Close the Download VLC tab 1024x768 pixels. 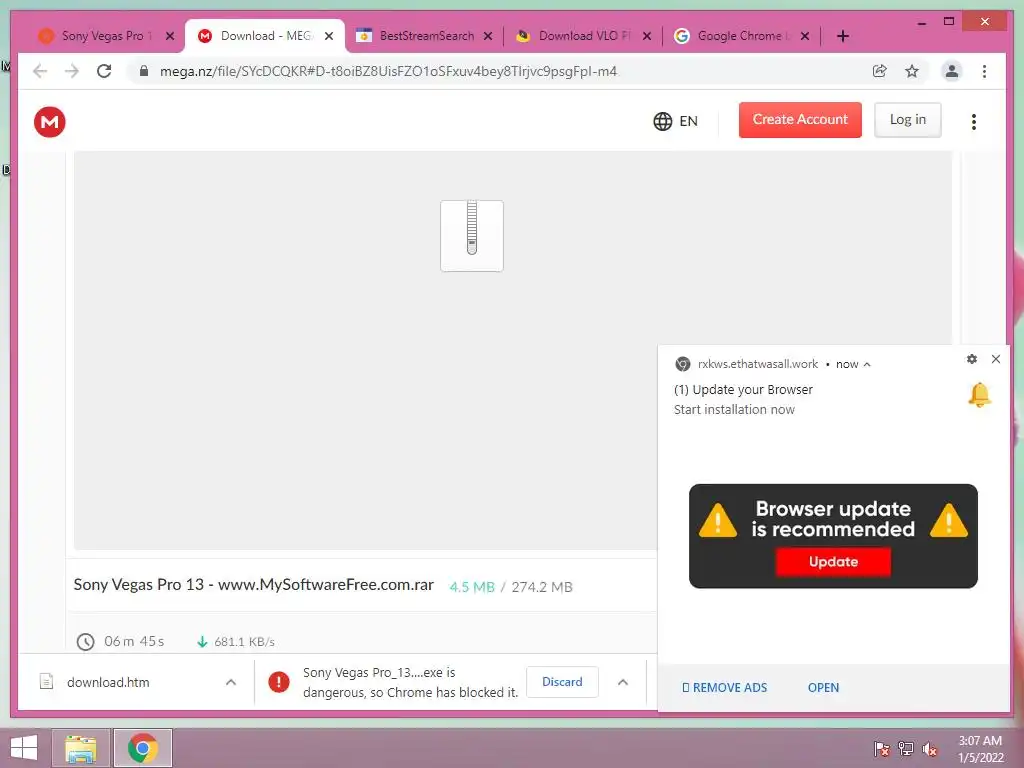[x=647, y=36]
